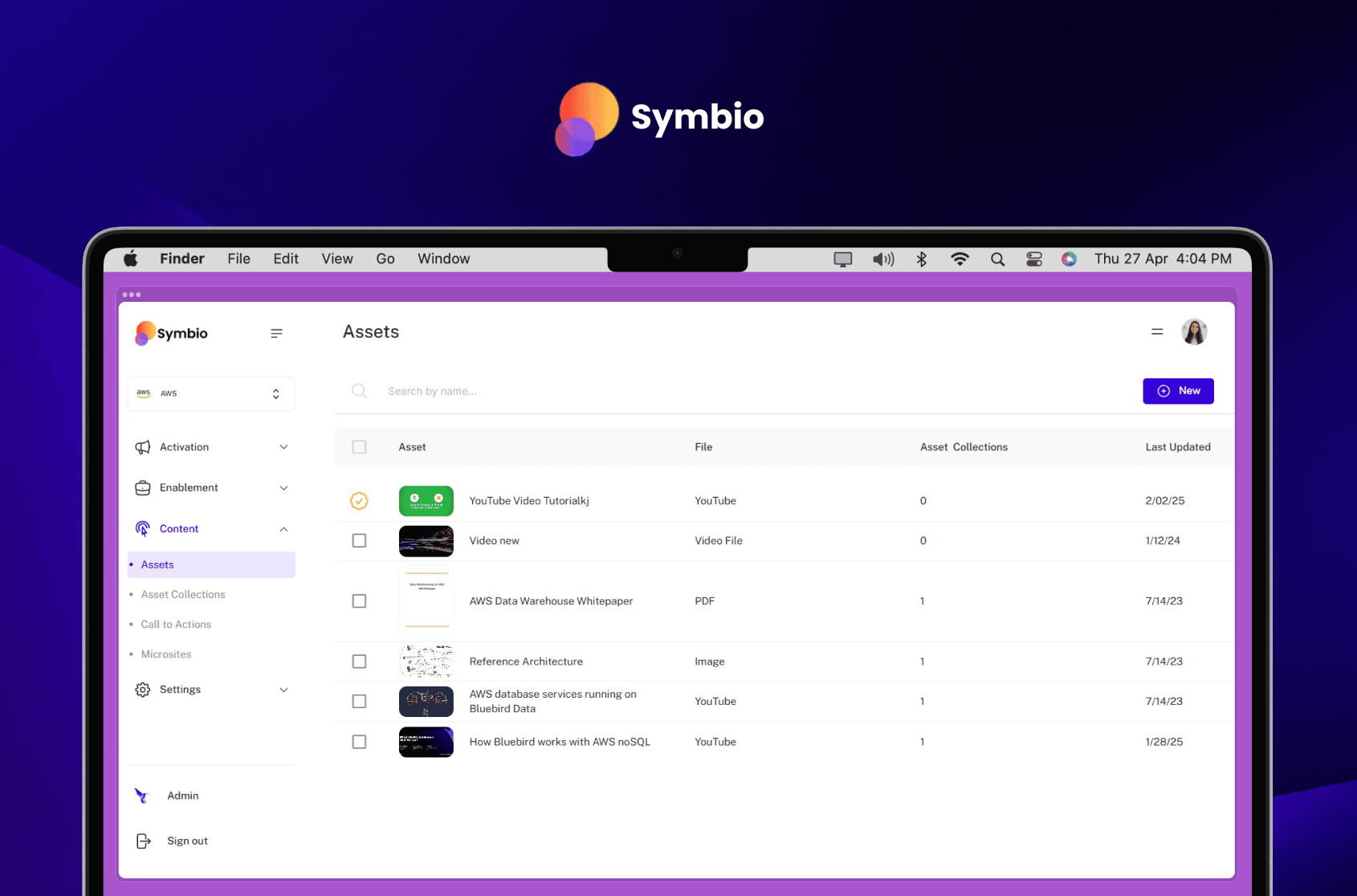Click the Activation megaphone icon

[x=143, y=447]
